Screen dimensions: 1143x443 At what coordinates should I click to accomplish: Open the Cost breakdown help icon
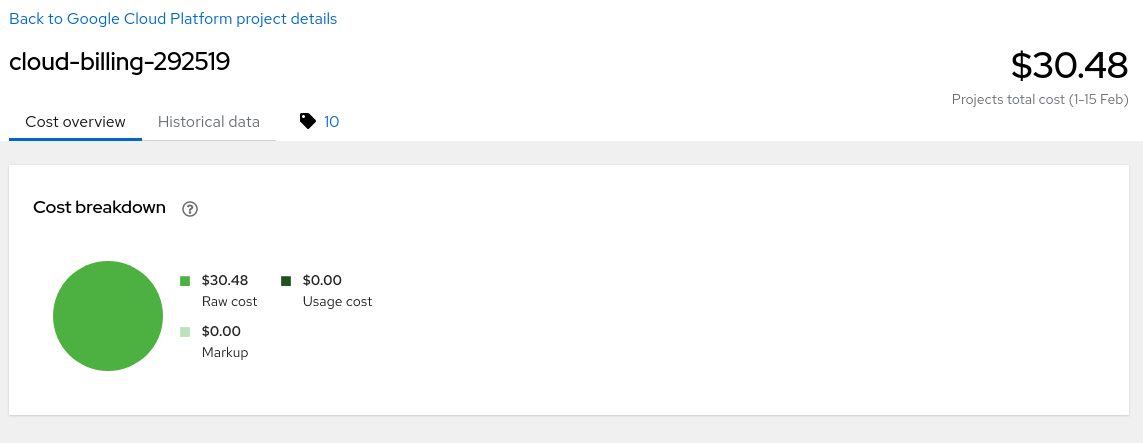pos(190,209)
